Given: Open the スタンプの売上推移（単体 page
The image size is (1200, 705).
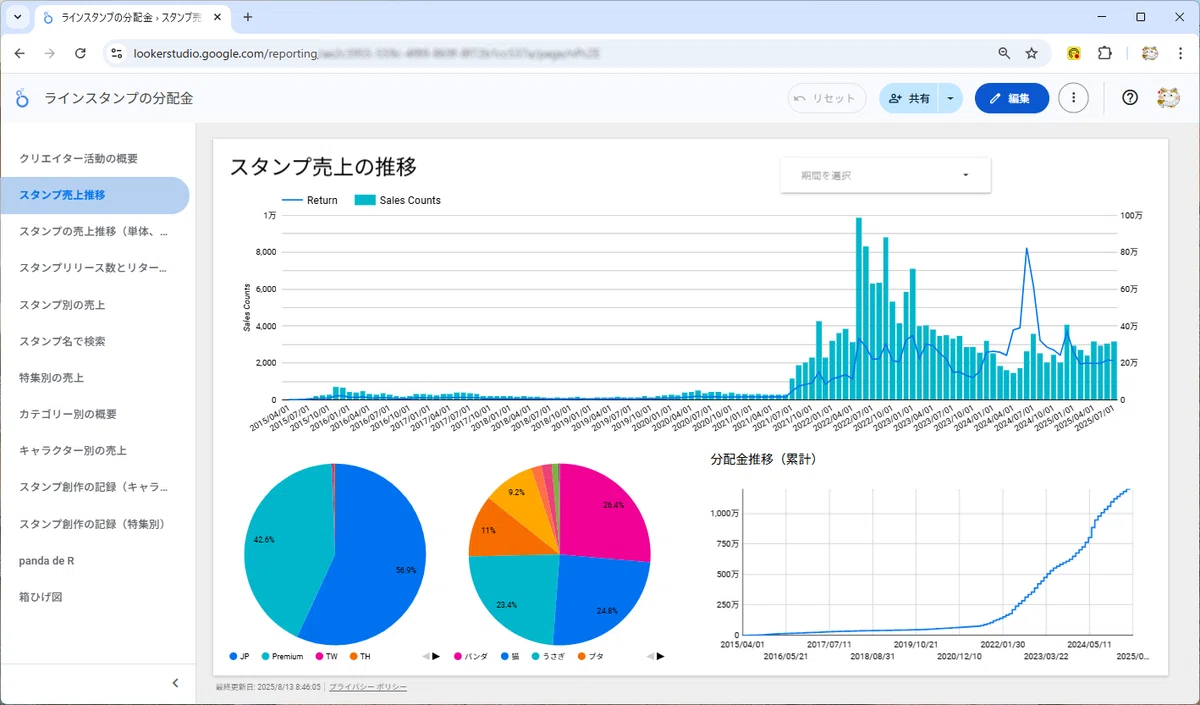Looking at the screenshot, I should click(x=94, y=231).
